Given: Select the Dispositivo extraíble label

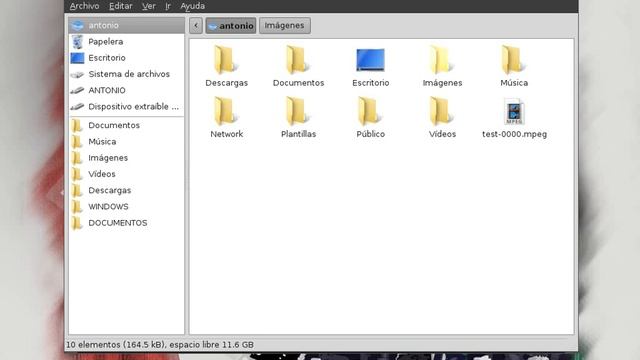Looking at the screenshot, I should pos(133,107).
